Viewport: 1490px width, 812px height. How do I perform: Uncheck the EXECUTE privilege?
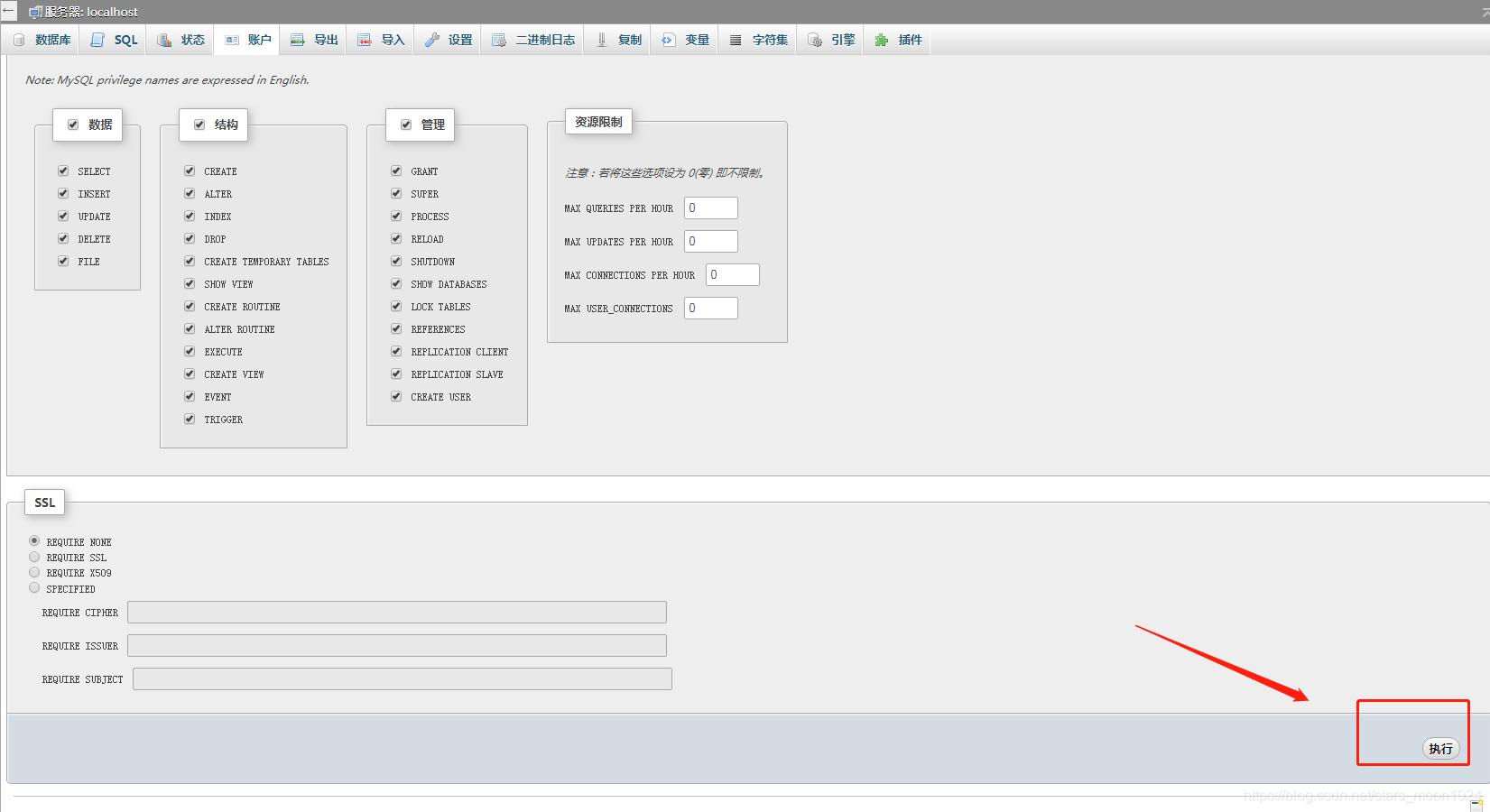click(x=190, y=351)
